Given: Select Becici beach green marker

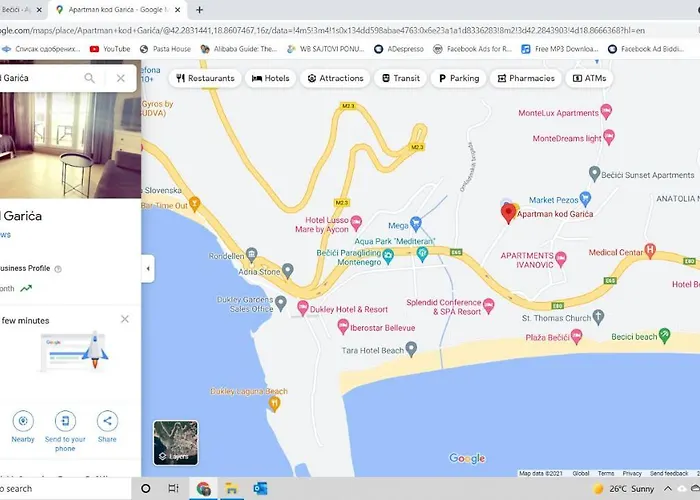Looking at the screenshot, I should click(x=664, y=335).
